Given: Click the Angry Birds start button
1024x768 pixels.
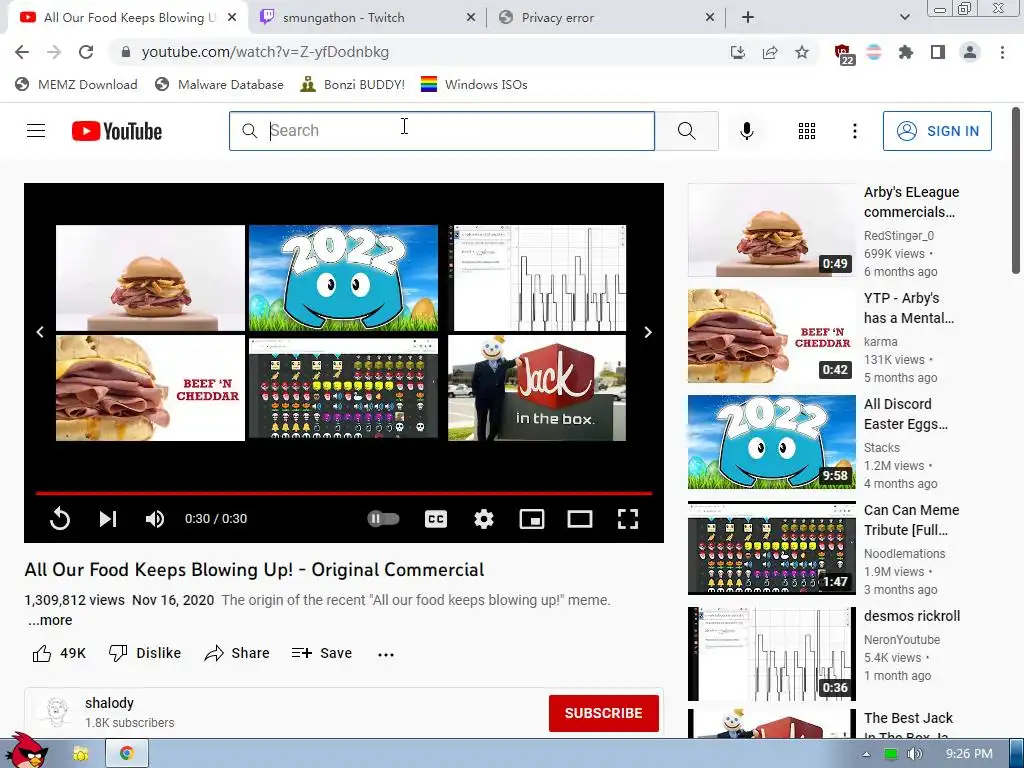Looking at the screenshot, I should click(x=29, y=751).
